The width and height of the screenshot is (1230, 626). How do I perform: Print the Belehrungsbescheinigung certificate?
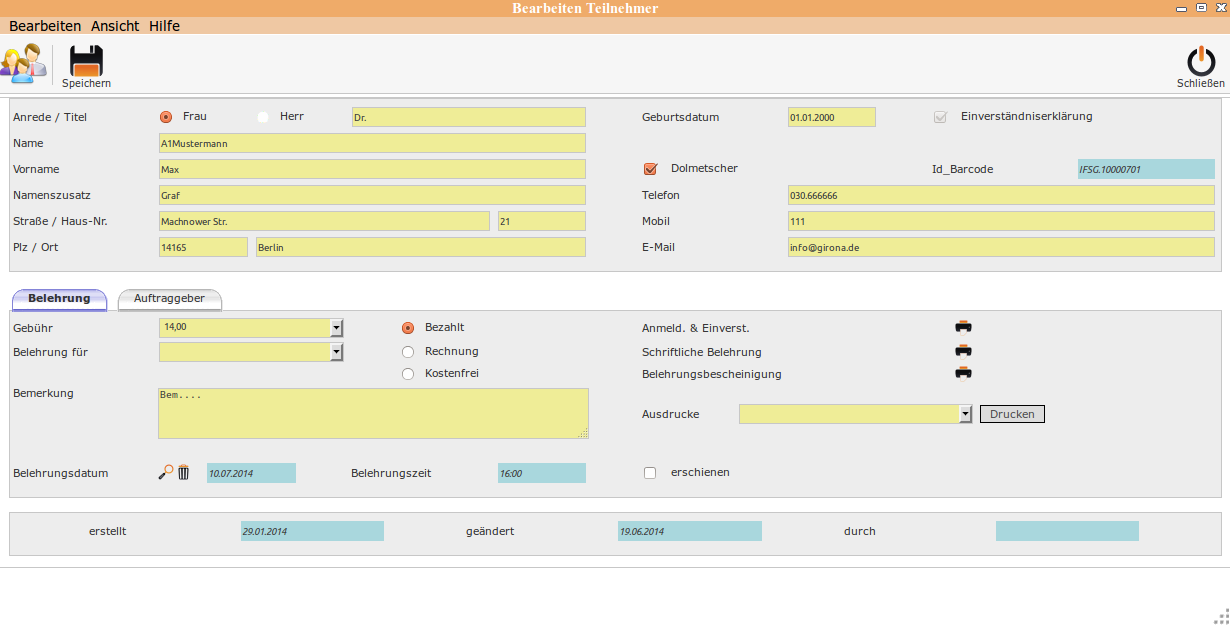[x=963, y=373]
